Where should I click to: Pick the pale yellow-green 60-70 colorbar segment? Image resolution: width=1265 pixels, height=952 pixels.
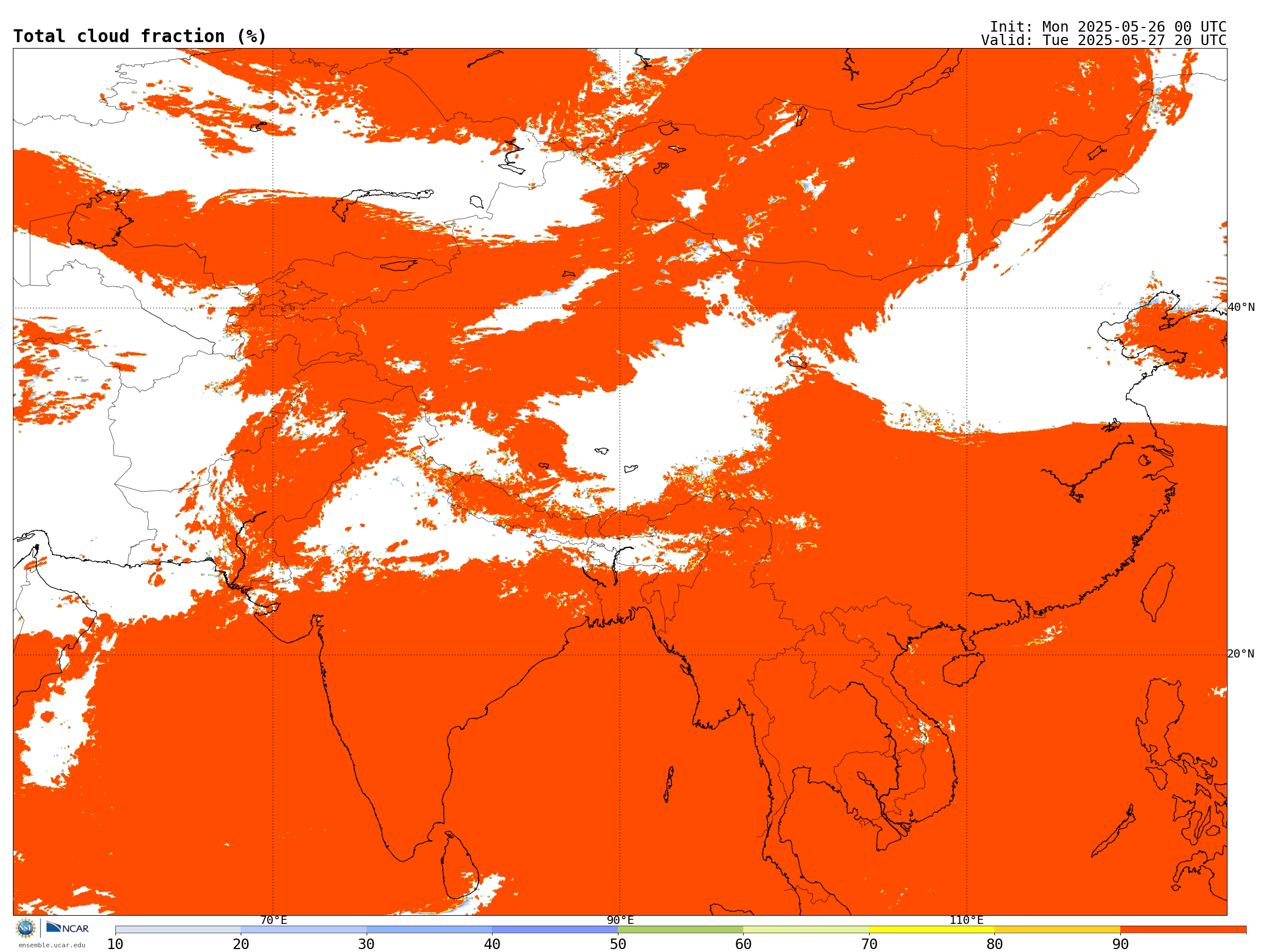(806, 930)
